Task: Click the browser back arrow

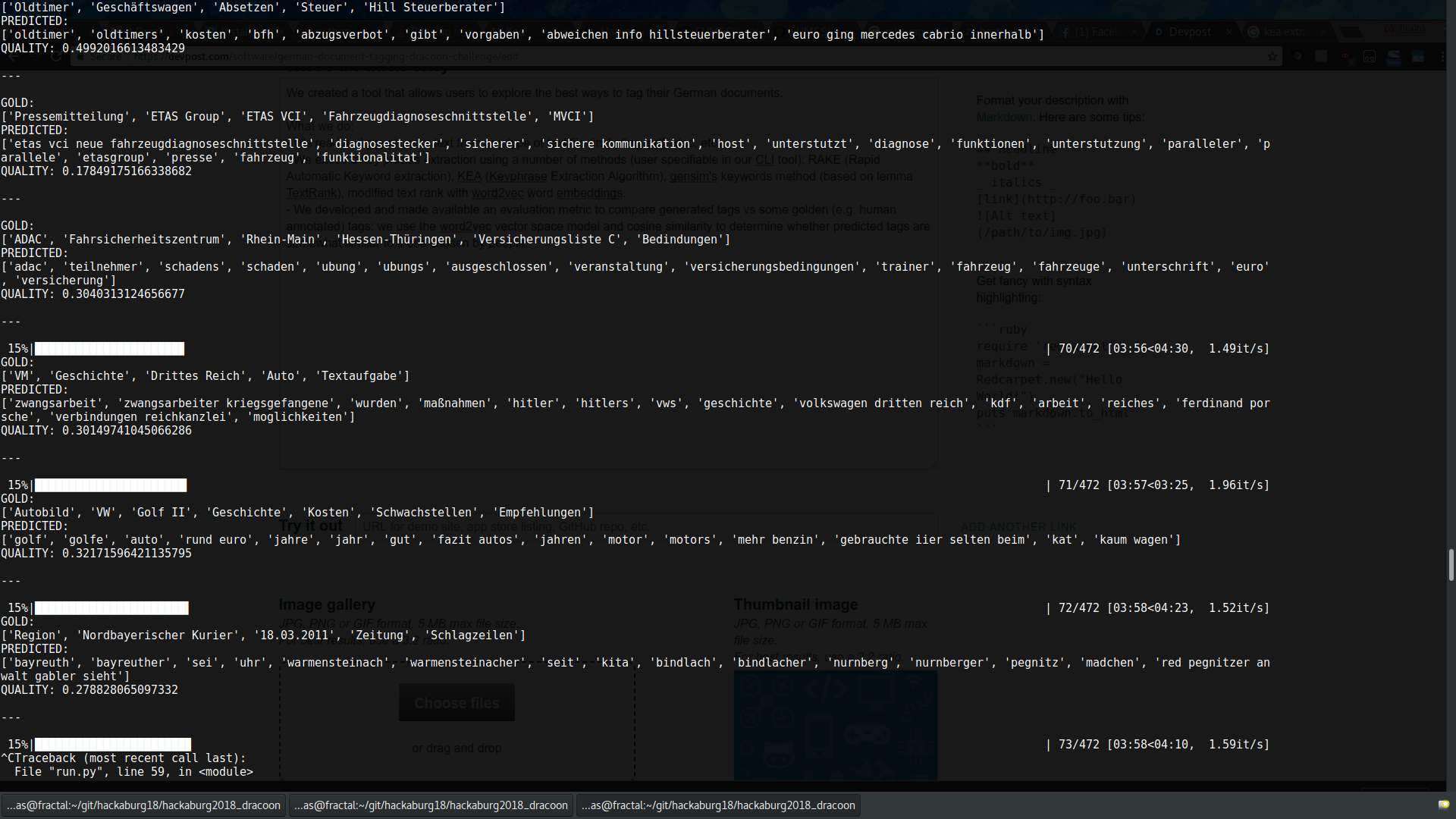Action: point(13,56)
